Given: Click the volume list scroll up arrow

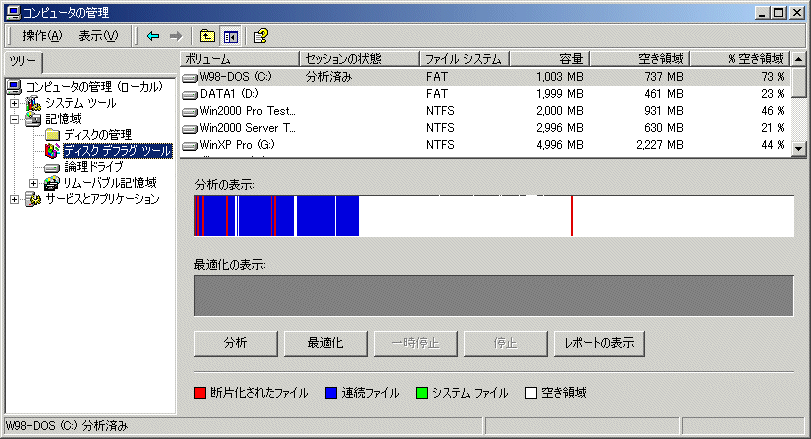Looking at the screenshot, I should tap(799, 59).
